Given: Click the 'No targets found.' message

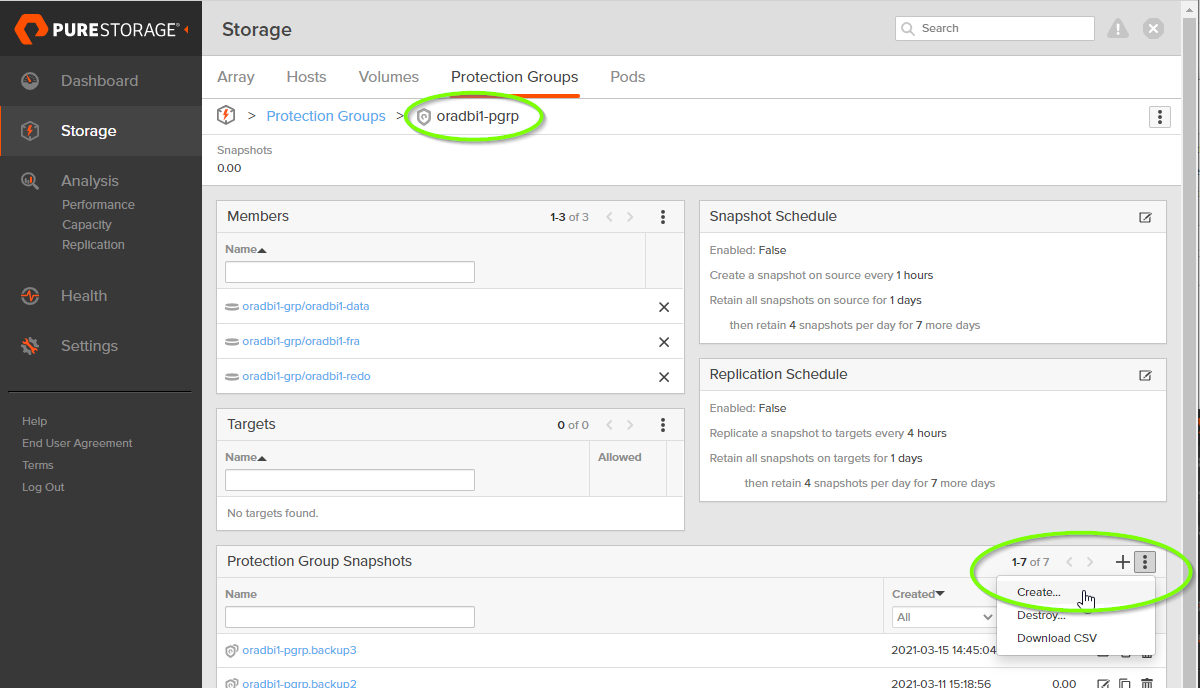Looking at the screenshot, I should (x=273, y=513).
